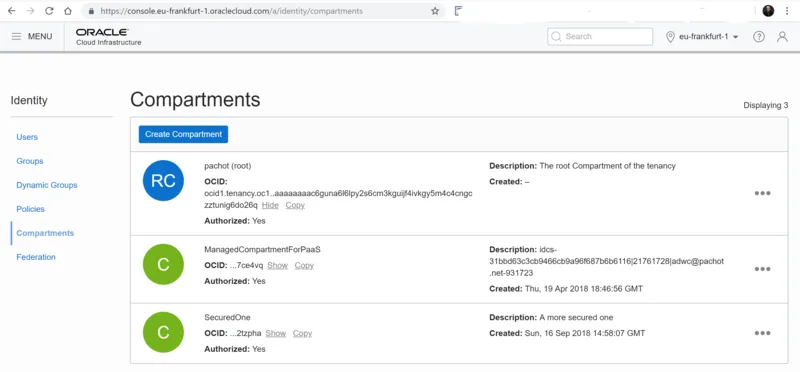Click the ManagedCompartmentForPaaS name
The width and height of the screenshot is (800, 372).
pos(262,250)
